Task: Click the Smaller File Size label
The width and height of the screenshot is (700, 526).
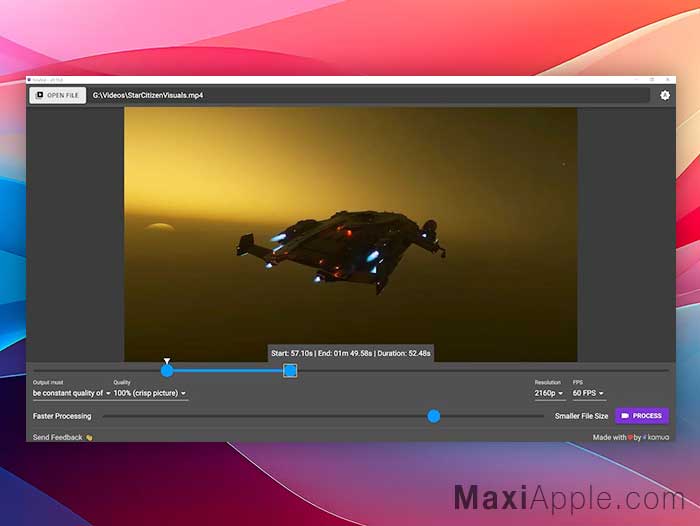Action: point(581,416)
